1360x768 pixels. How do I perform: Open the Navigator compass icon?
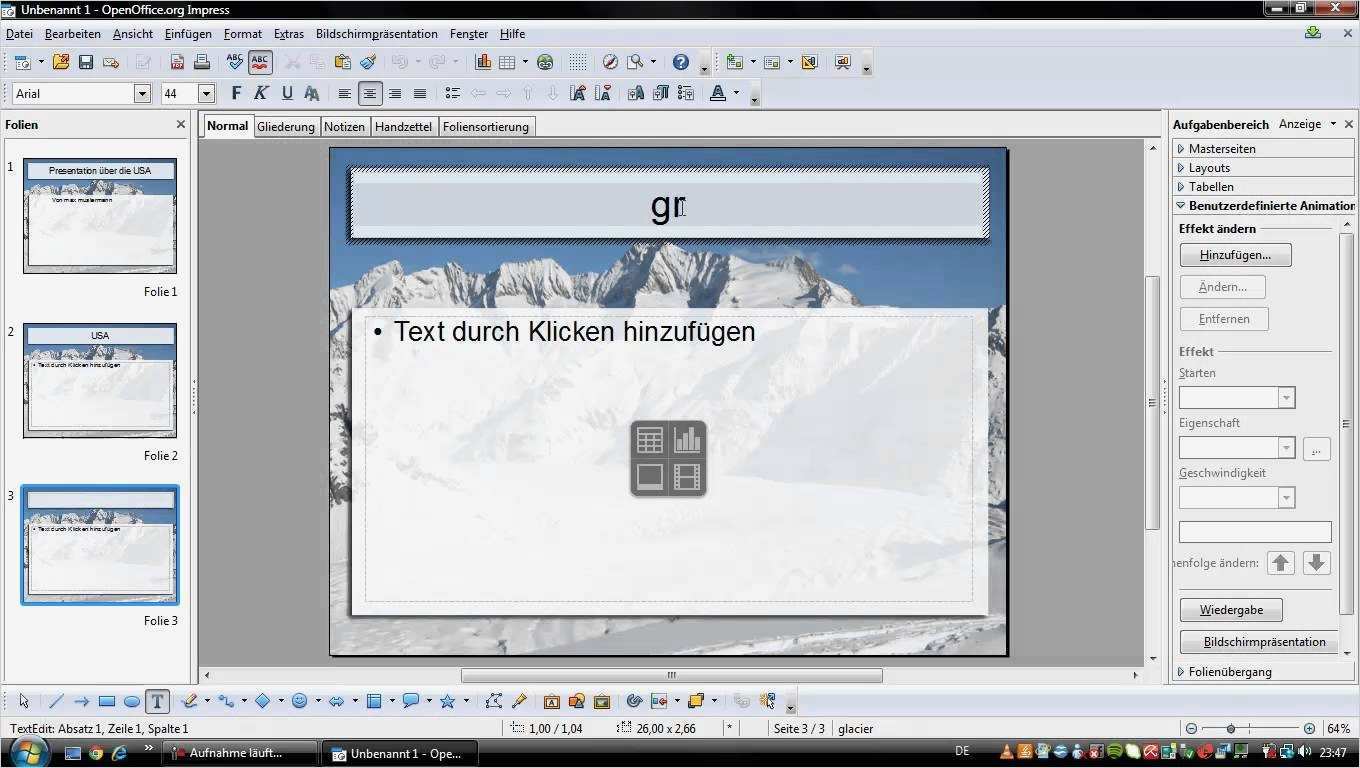(610, 62)
